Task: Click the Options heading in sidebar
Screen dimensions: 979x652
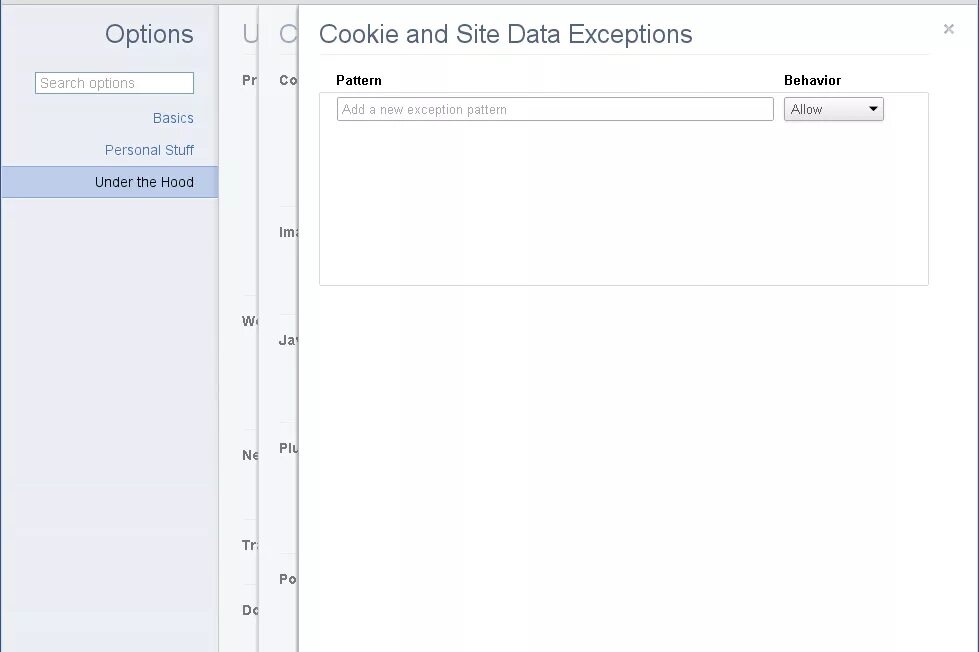Action: pos(149,34)
